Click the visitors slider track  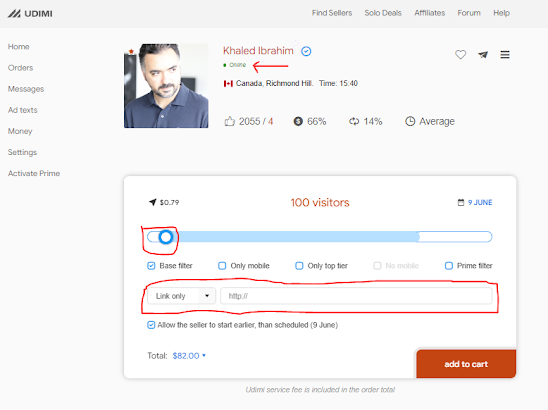point(319,237)
